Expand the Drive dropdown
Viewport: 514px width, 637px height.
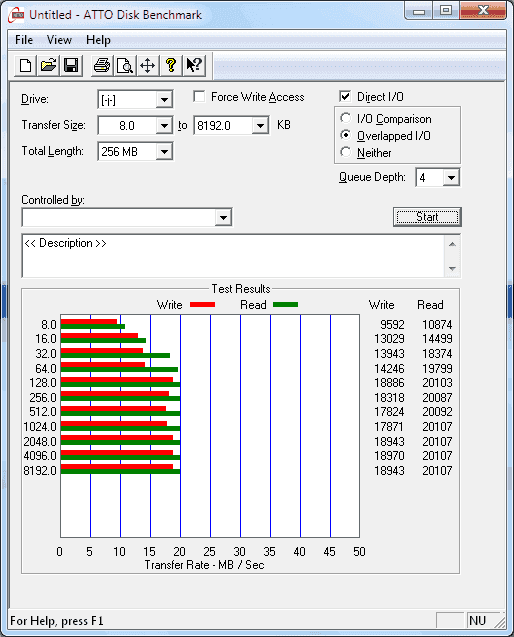[164, 100]
